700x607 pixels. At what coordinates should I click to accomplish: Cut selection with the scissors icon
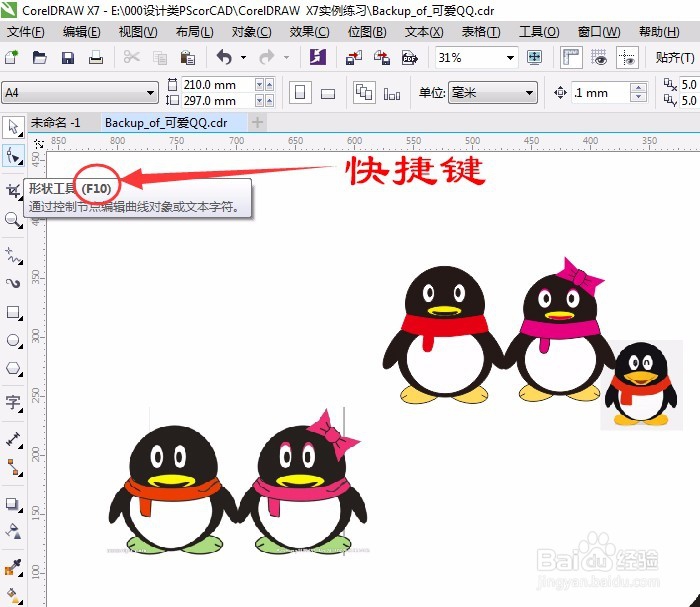(132, 57)
